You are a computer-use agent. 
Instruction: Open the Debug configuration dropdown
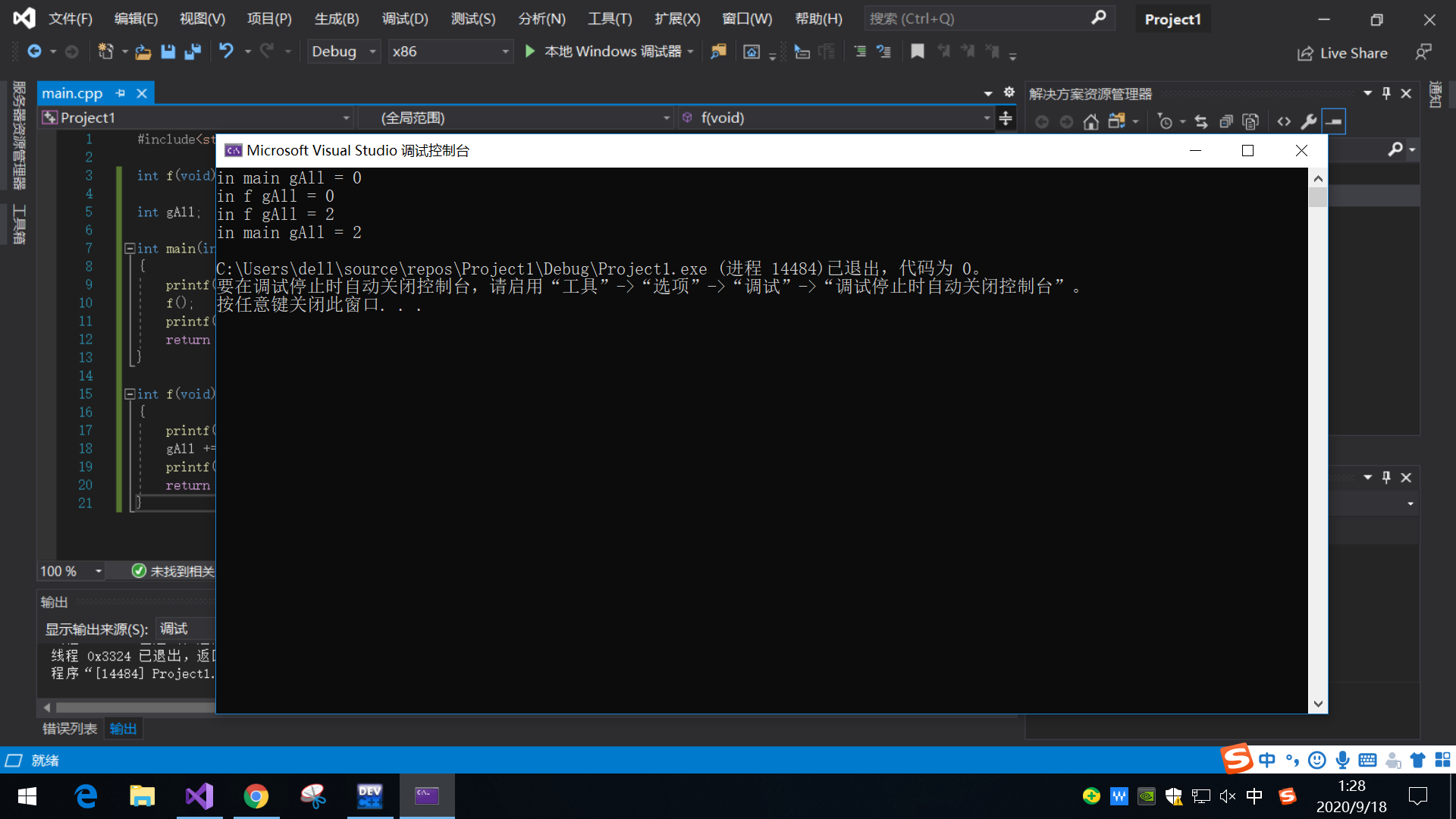click(372, 52)
